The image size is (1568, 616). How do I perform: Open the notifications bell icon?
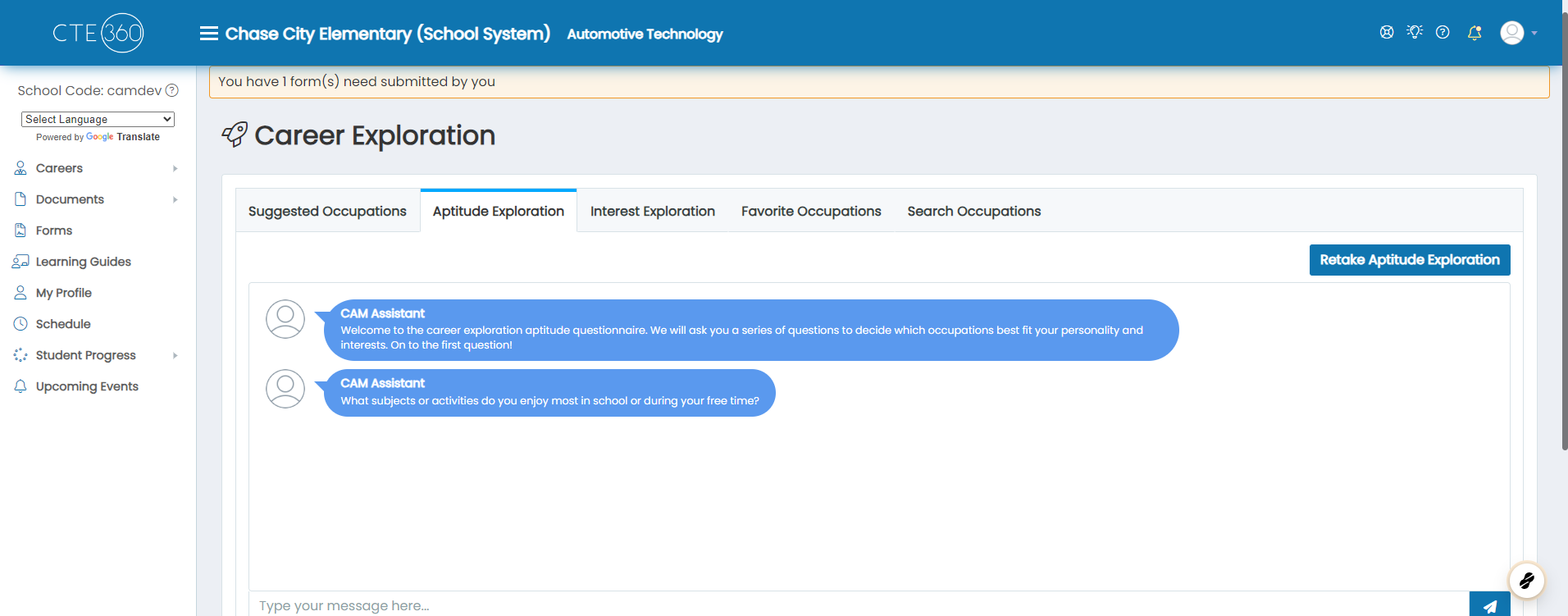point(1475,33)
